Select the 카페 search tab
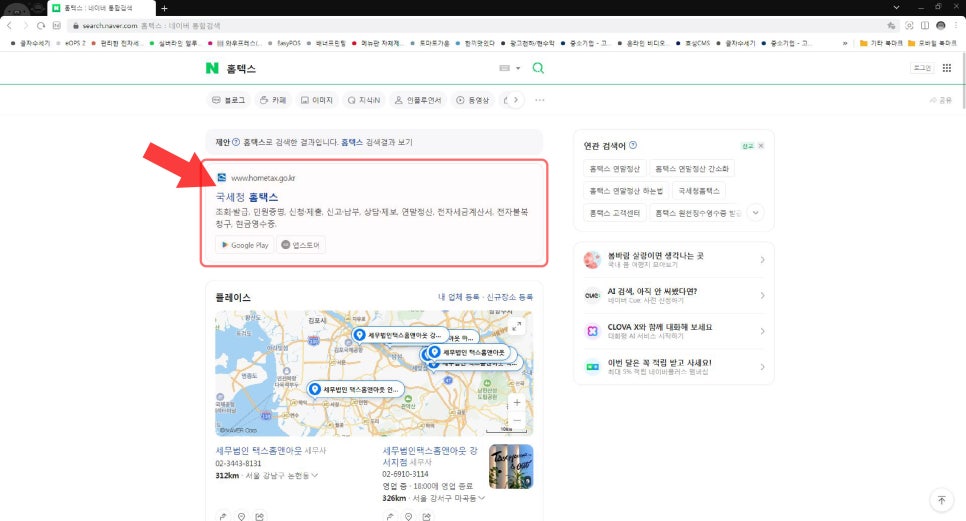 coord(273,100)
